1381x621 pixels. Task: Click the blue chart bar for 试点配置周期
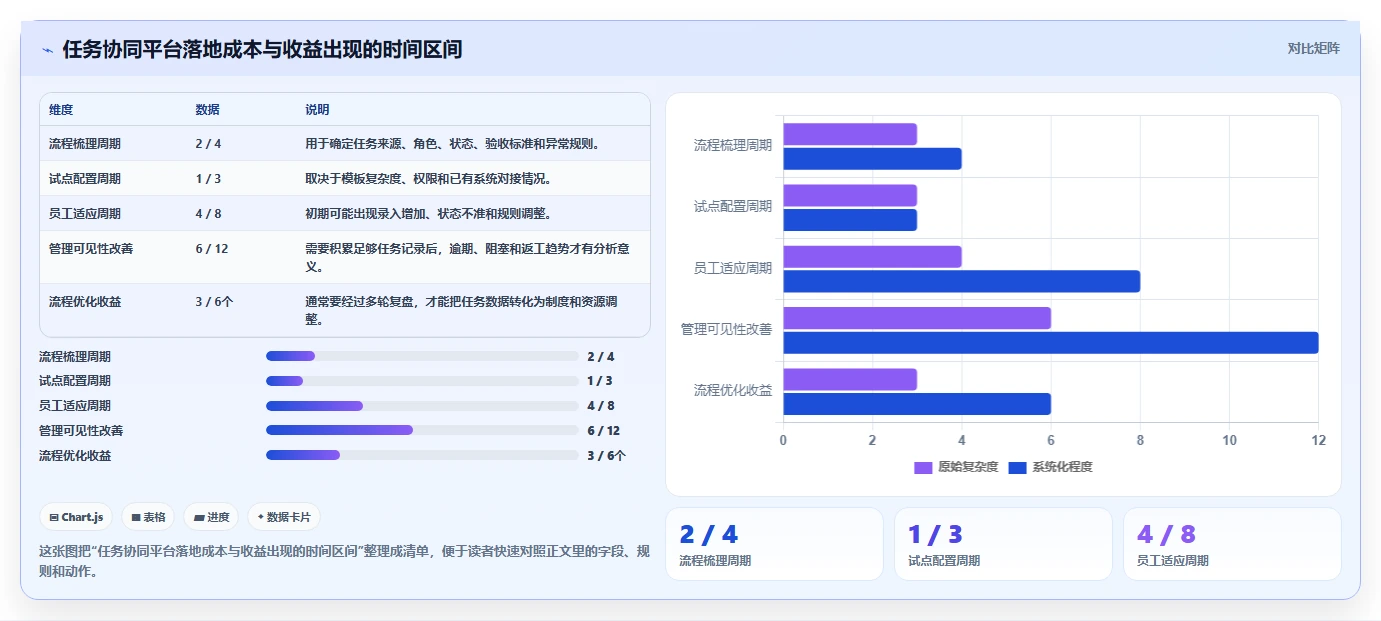pos(850,220)
